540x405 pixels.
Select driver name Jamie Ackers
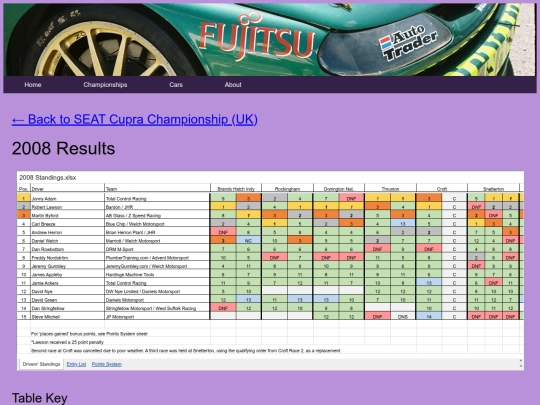pyautogui.click(x=45, y=283)
